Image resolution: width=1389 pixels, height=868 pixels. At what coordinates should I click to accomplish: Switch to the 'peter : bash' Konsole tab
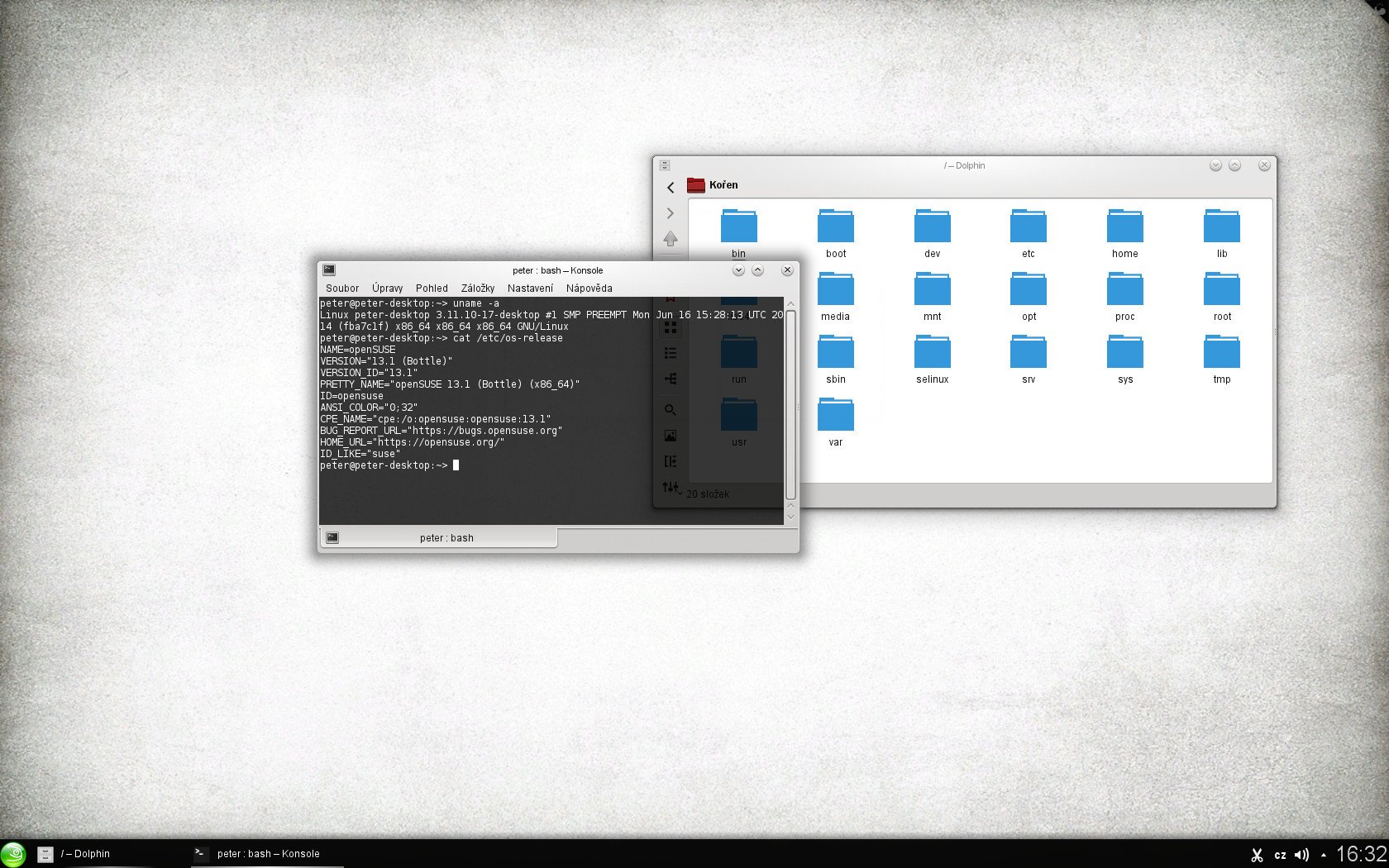pyautogui.click(x=438, y=538)
